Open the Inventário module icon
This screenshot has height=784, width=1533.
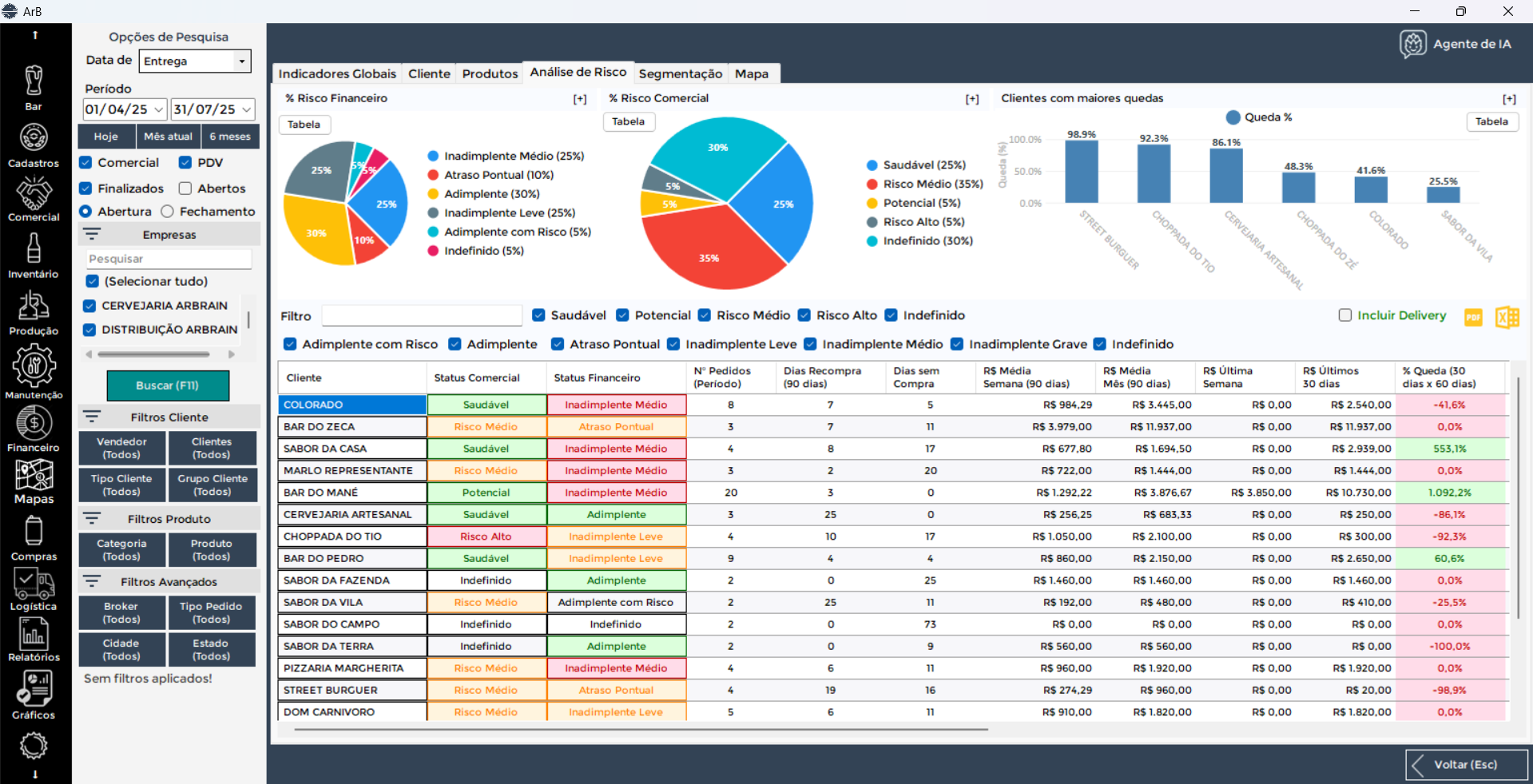pos(34,255)
